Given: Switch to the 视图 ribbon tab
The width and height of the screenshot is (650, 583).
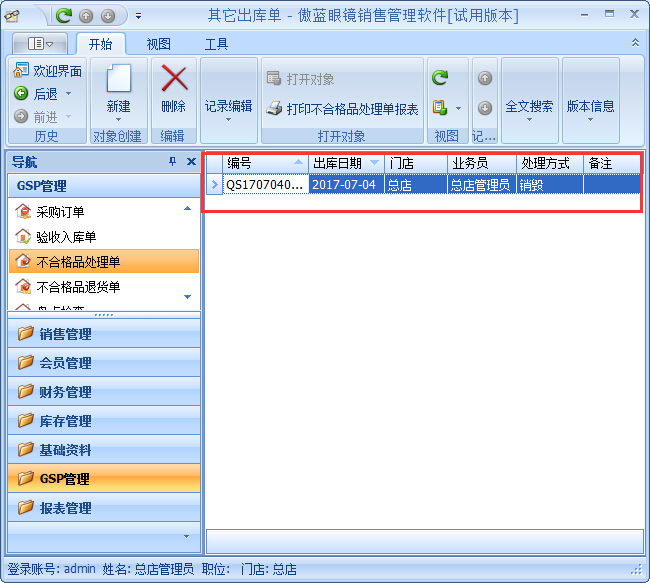Looking at the screenshot, I should pos(158,44).
